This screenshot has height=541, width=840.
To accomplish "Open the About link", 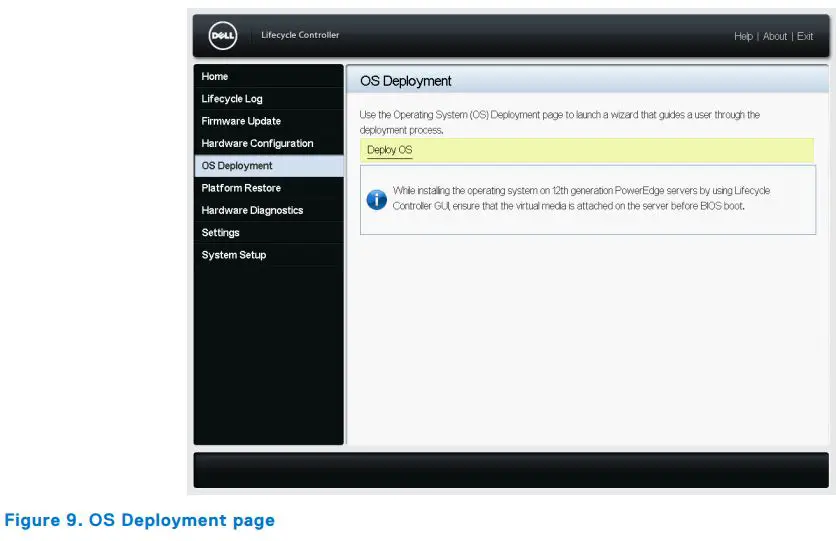I will (x=775, y=36).
